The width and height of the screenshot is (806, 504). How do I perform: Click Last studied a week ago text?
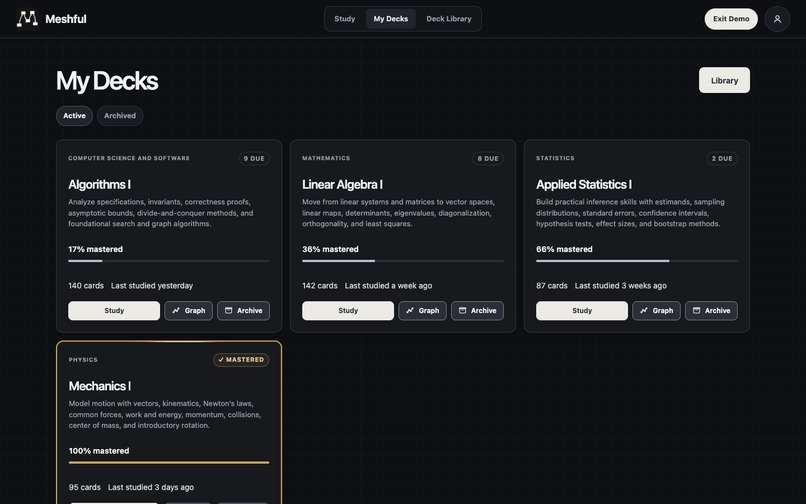click(389, 286)
